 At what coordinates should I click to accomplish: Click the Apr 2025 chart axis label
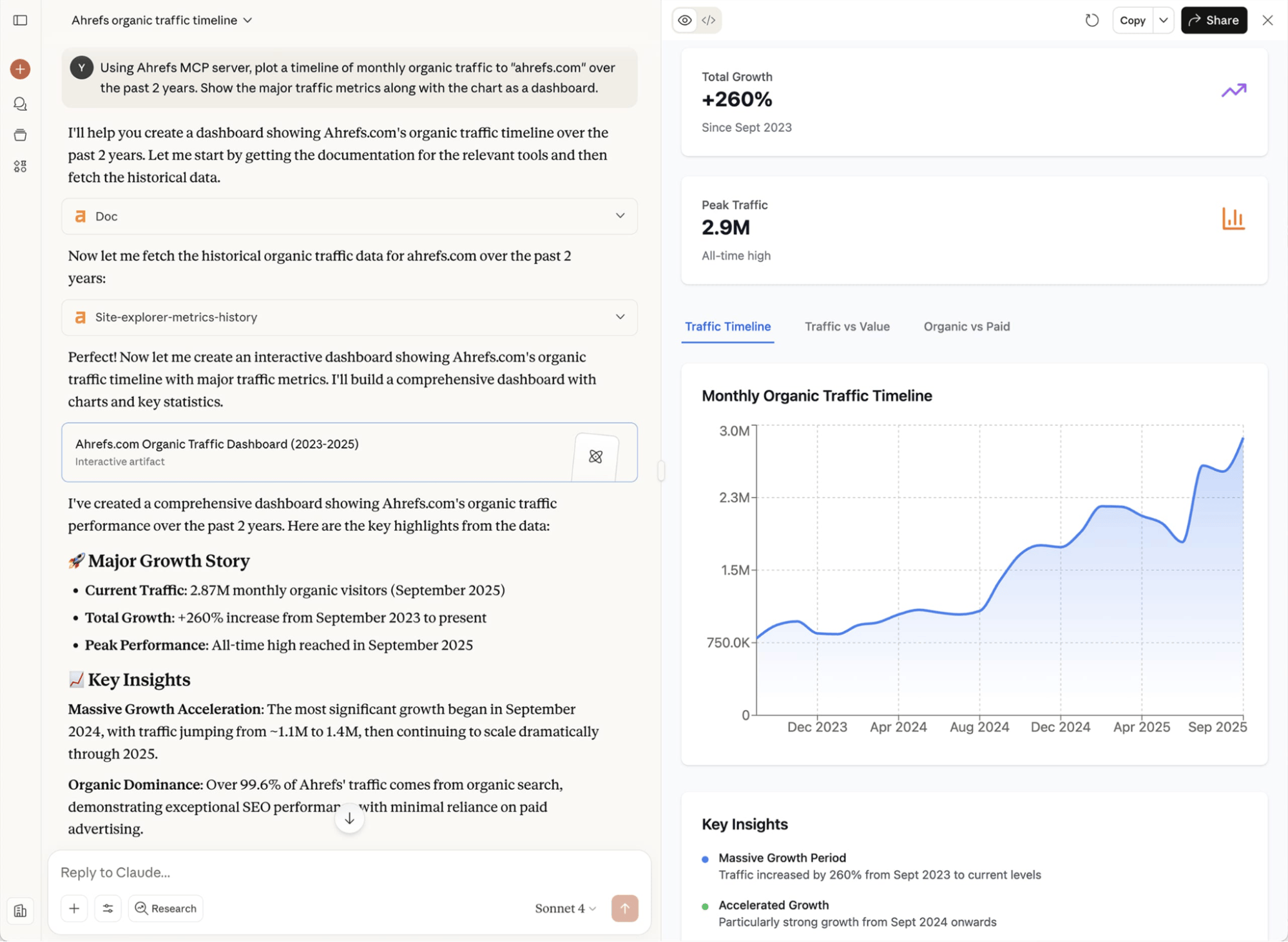[1141, 727]
